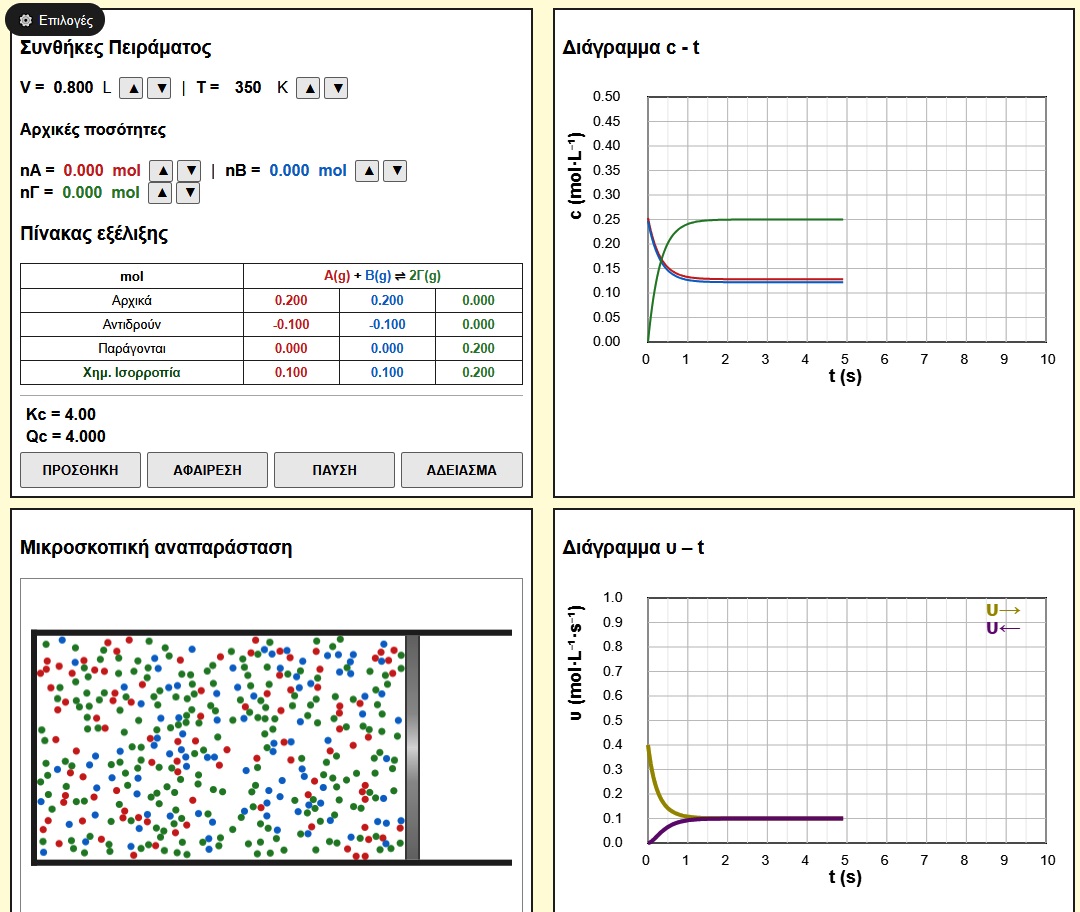
Task: Increase volume V with up arrow
Action: coord(131,88)
